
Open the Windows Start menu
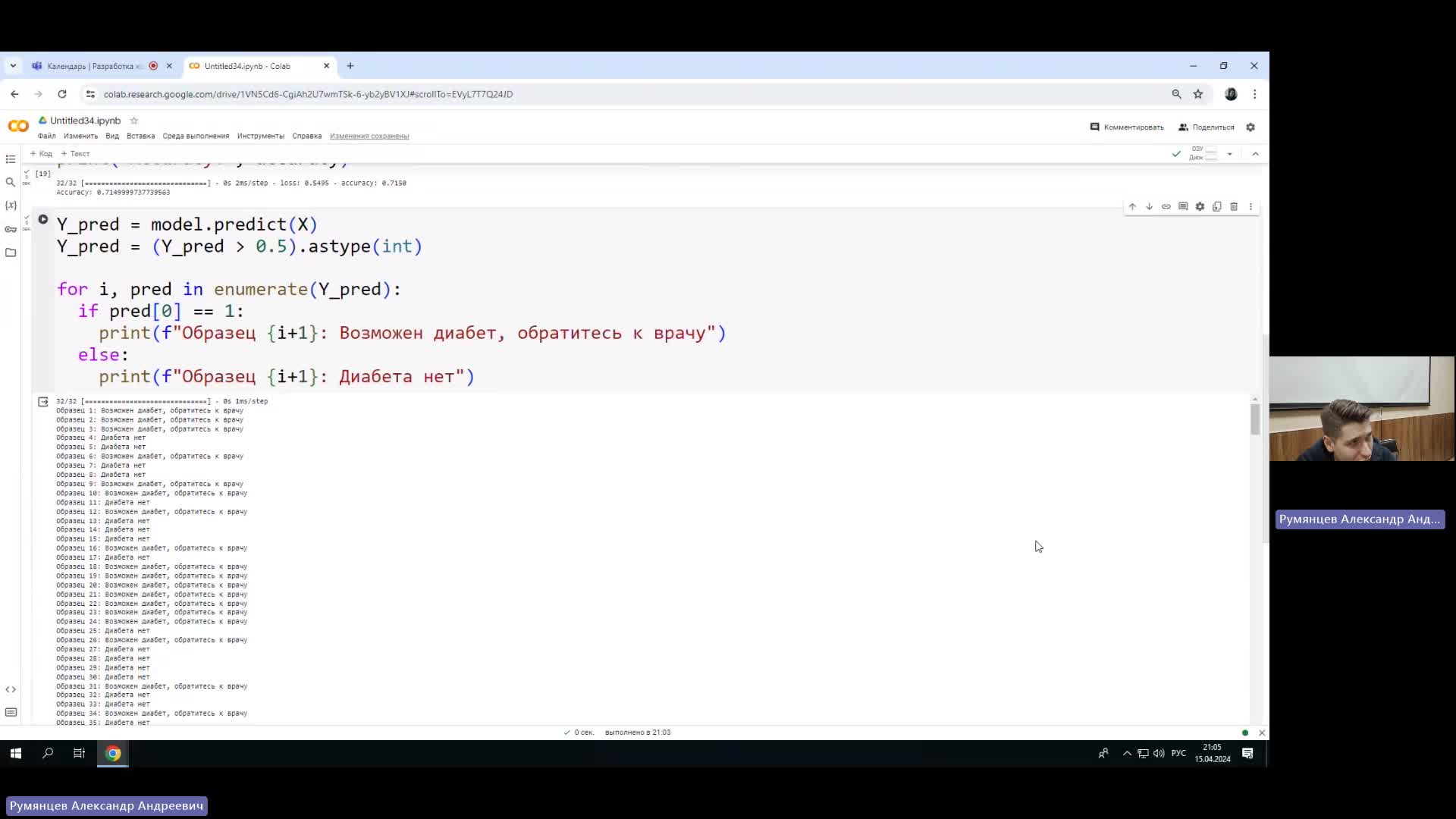click(x=16, y=753)
